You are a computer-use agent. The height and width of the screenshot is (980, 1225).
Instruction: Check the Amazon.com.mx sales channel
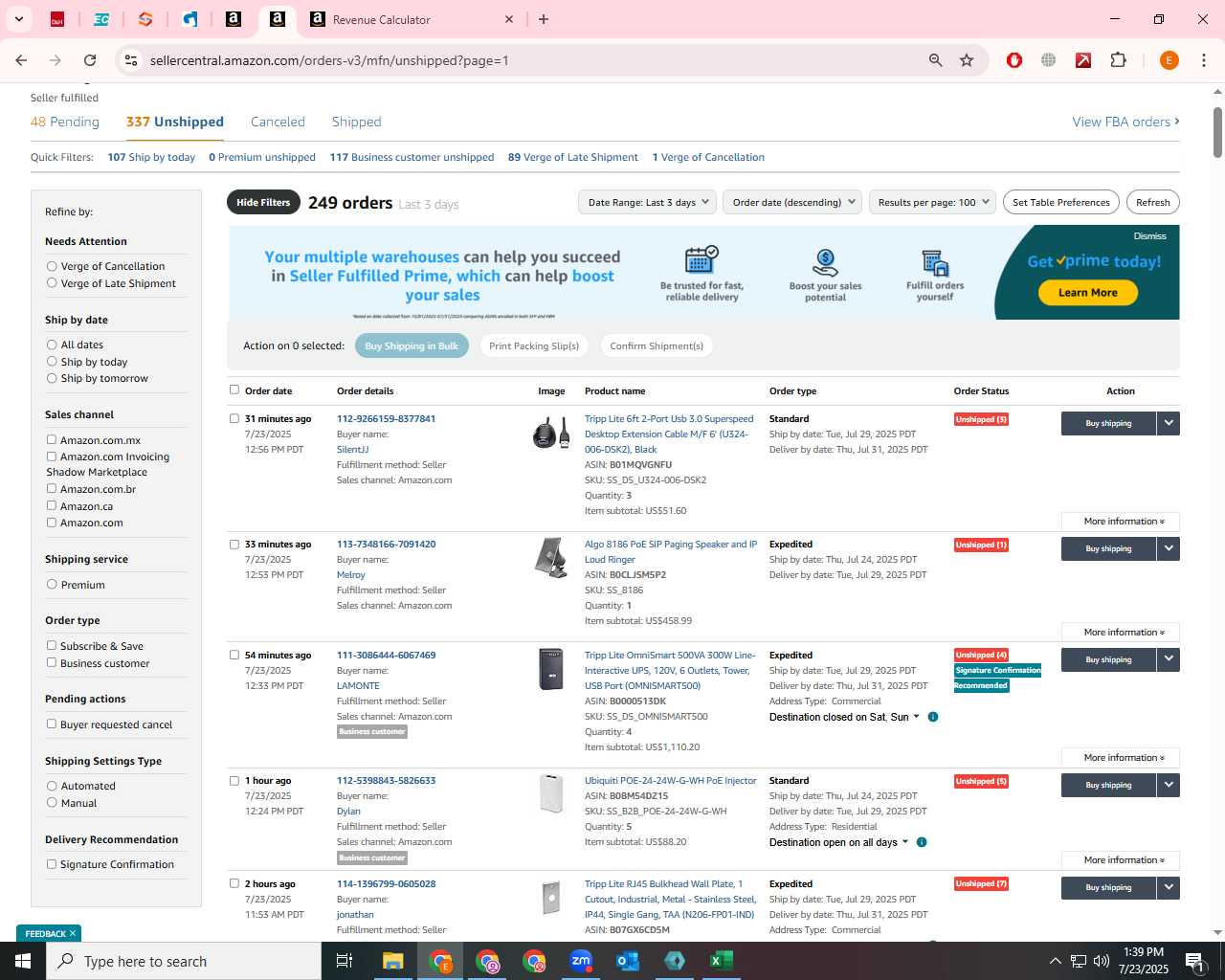click(52, 440)
